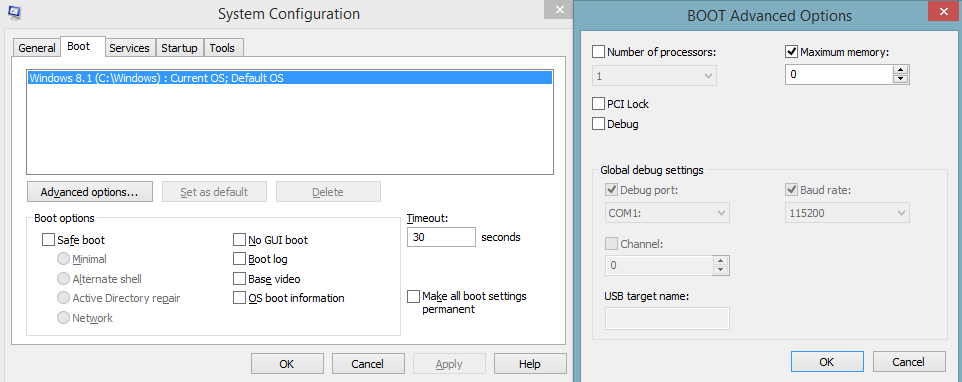Click Cancel in BOOT Advanced Options
The image size is (962, 382).
click(x=909, y=361)
